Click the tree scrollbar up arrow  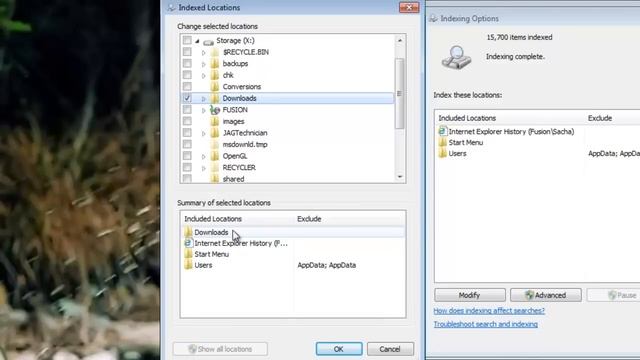(400, 40)
